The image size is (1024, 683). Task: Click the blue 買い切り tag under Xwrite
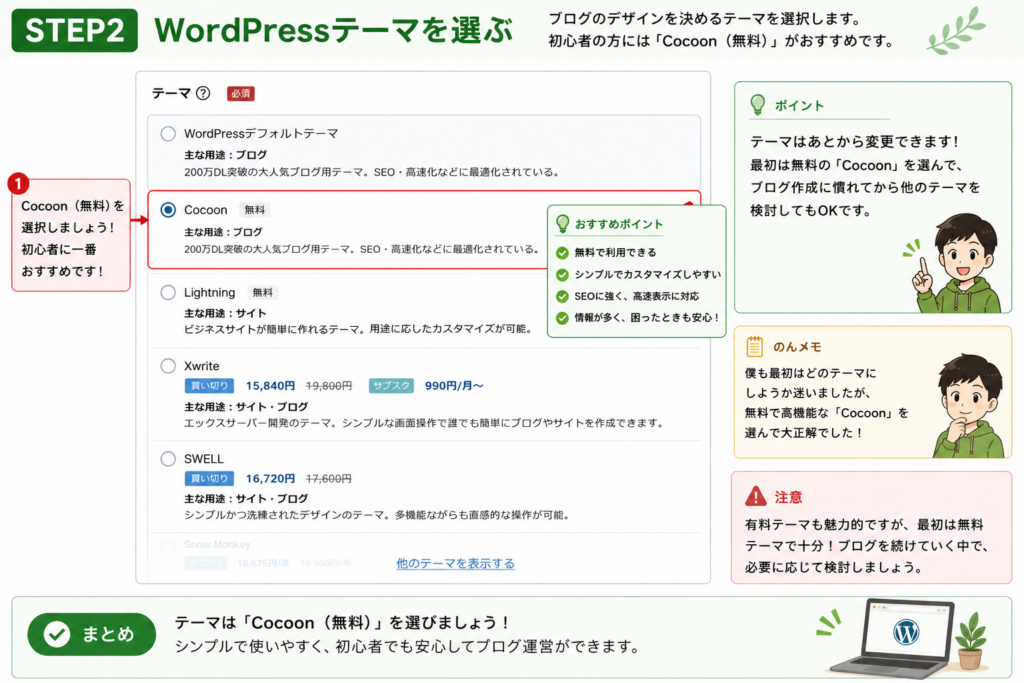(209, 386)
